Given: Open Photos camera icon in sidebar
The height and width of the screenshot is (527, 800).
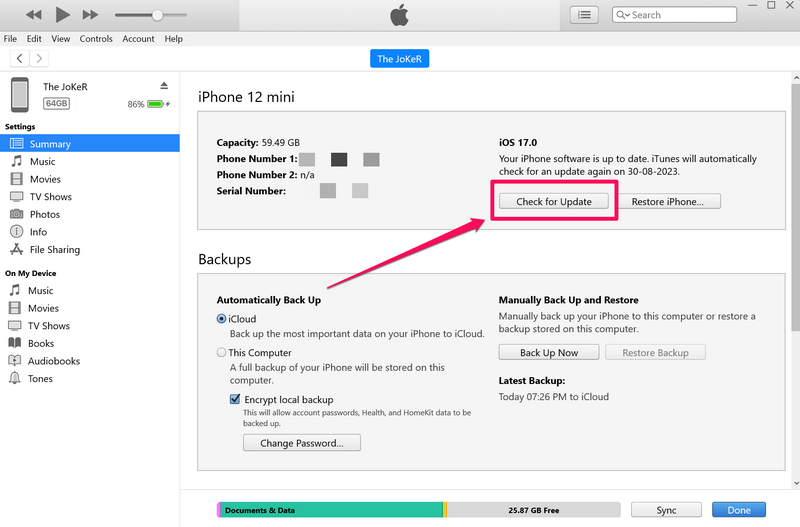Looking at the screenshot, I should point(17,214).
